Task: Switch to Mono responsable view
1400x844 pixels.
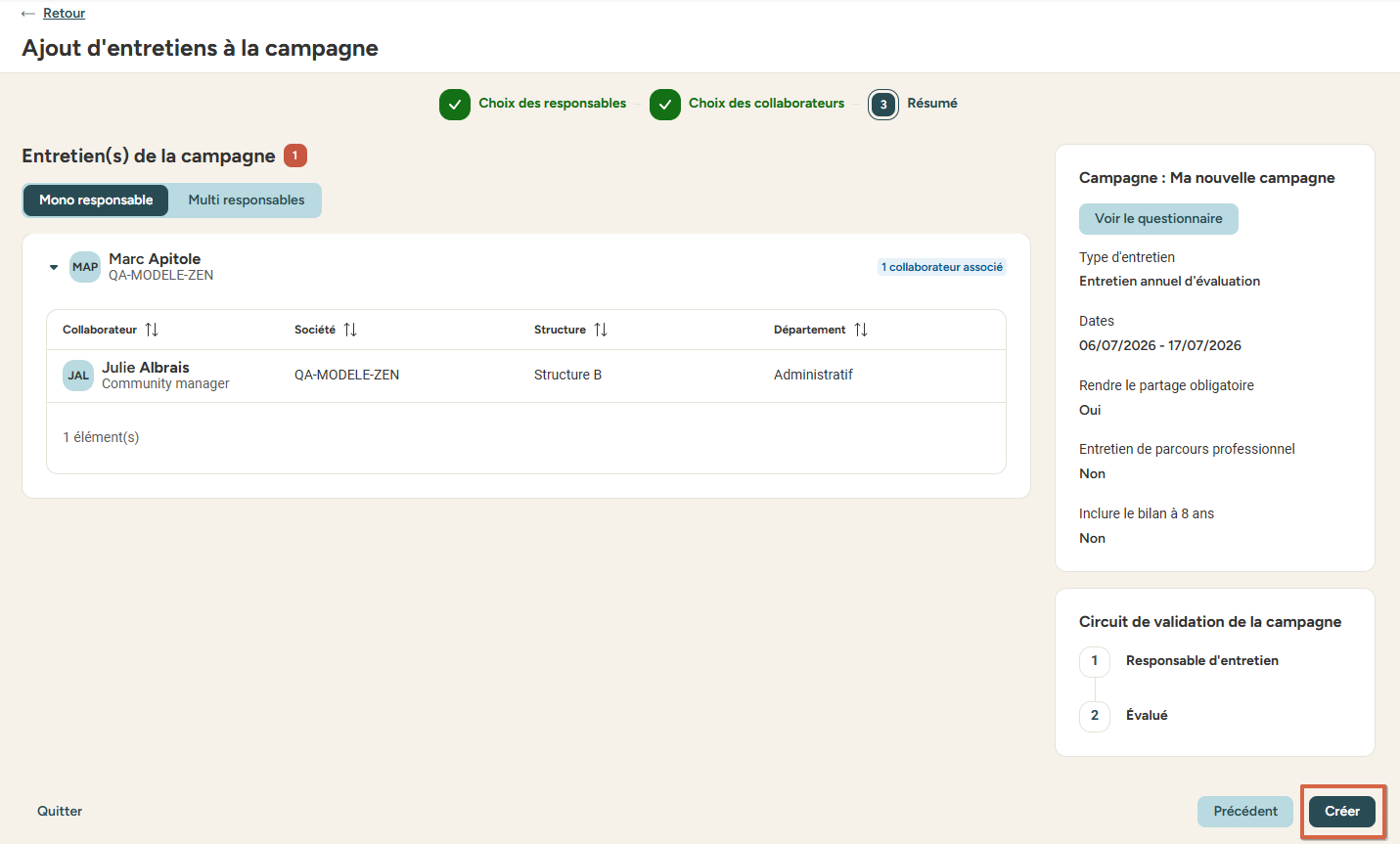Action: 96,200
